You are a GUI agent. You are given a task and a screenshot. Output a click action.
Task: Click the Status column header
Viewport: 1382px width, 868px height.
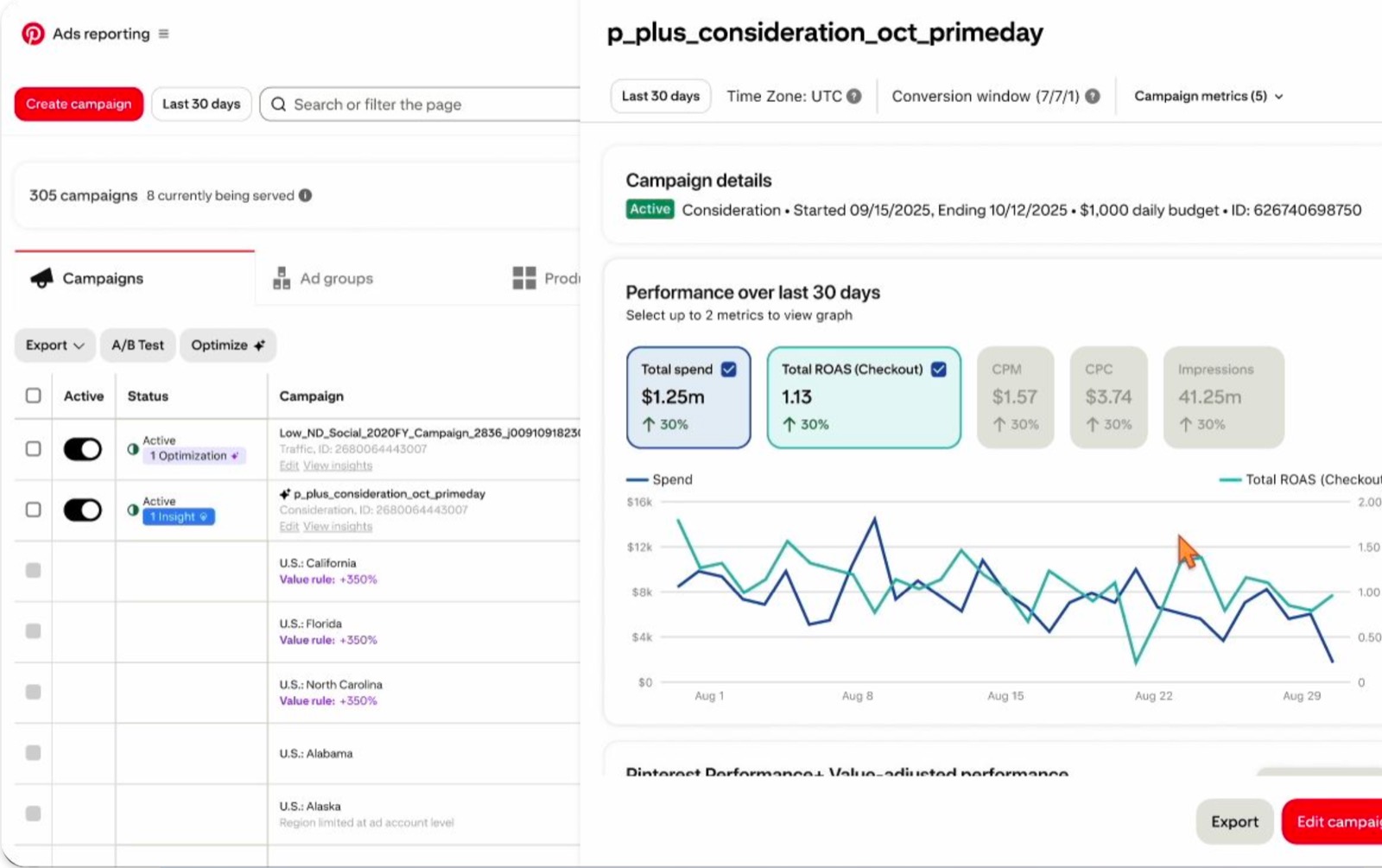tap(148, 396)
